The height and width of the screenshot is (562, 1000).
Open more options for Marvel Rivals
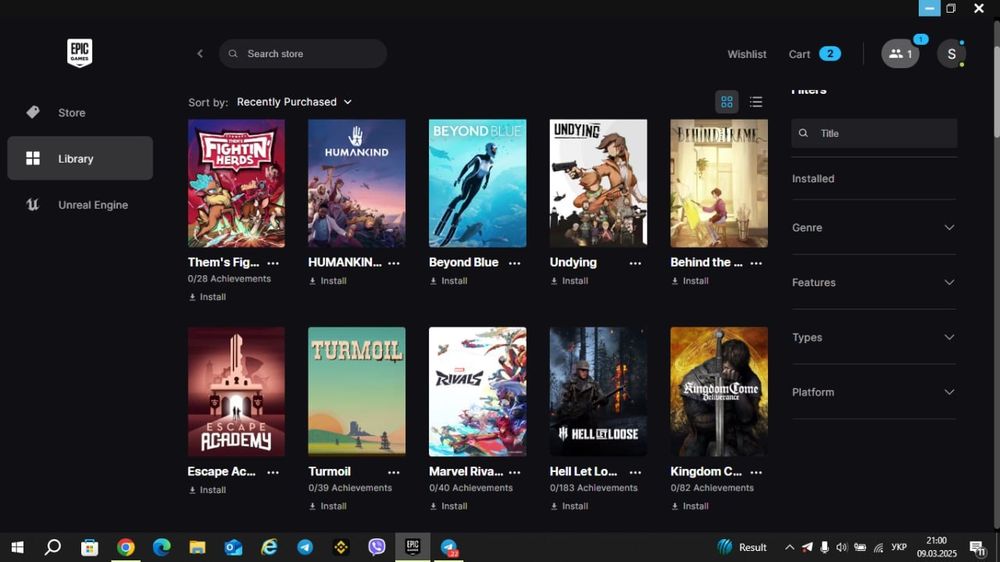click(x=514, y=472)
